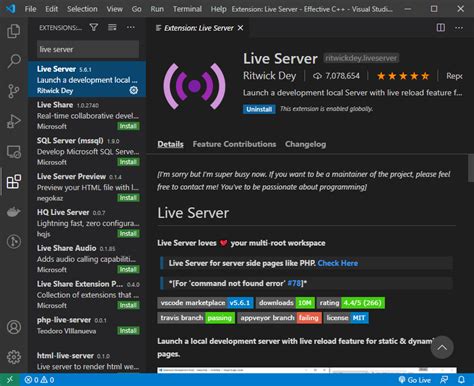This screenshot has height=386, width=474.
Task: Open the Extensions view in activity bar
Action: tap(14, 182)
